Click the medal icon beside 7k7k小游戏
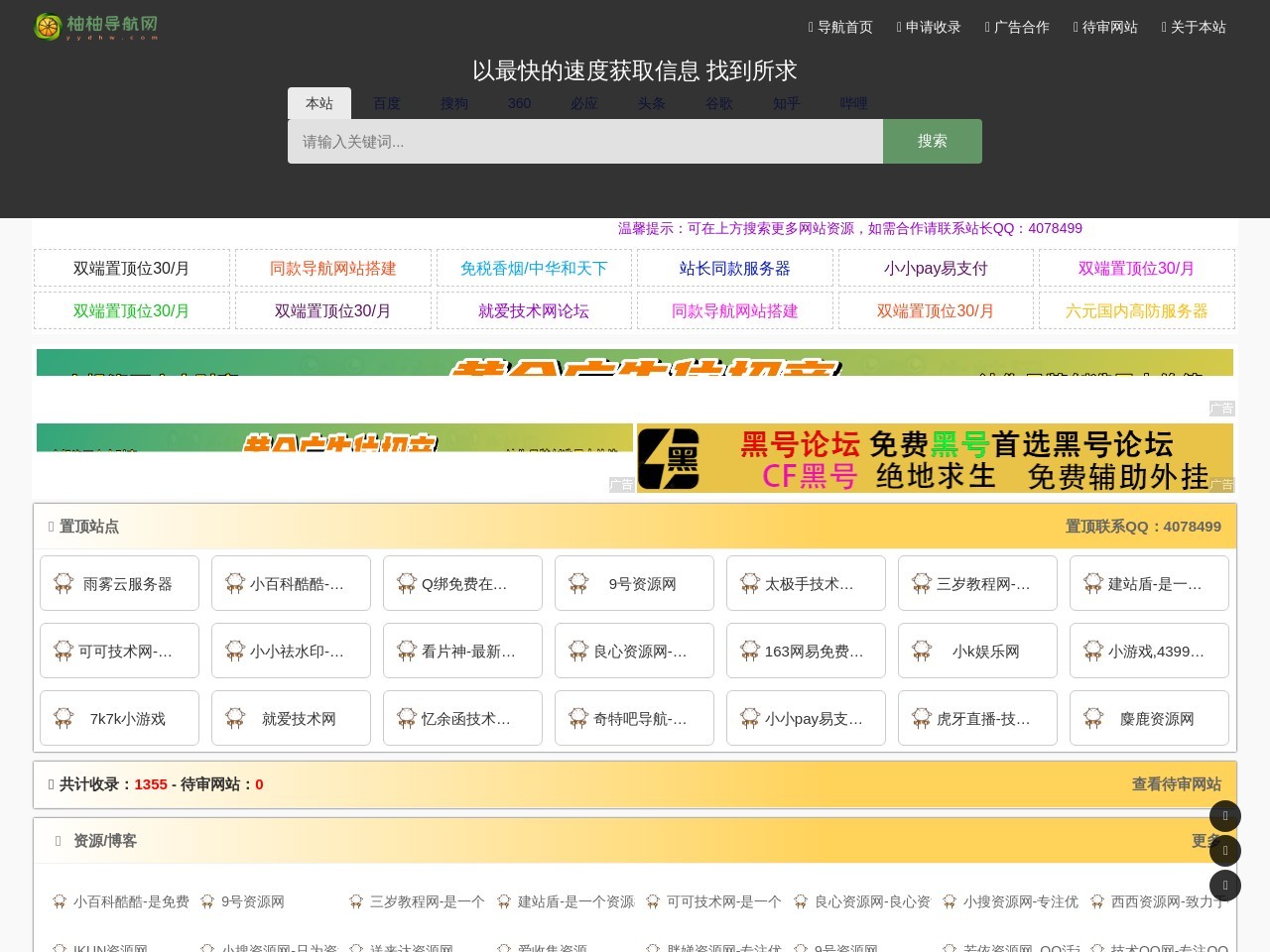 coord(63,718)
